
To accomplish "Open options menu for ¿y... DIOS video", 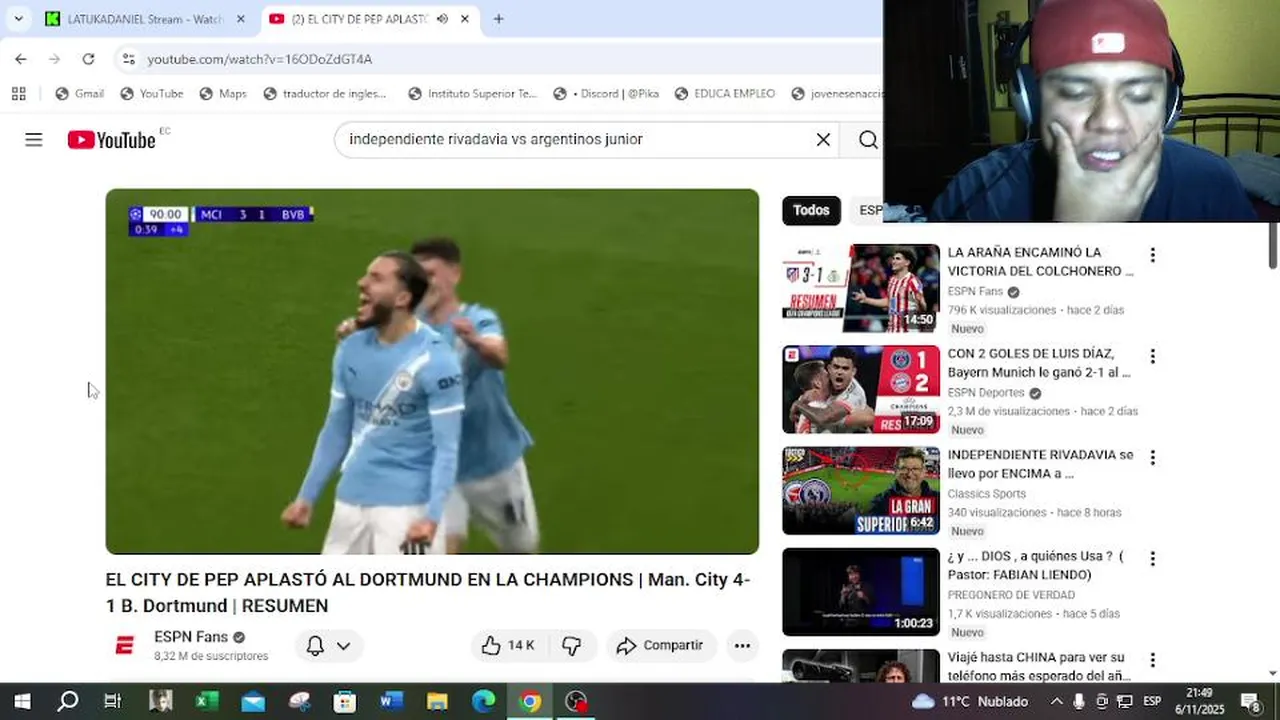I will point(1152,558).
